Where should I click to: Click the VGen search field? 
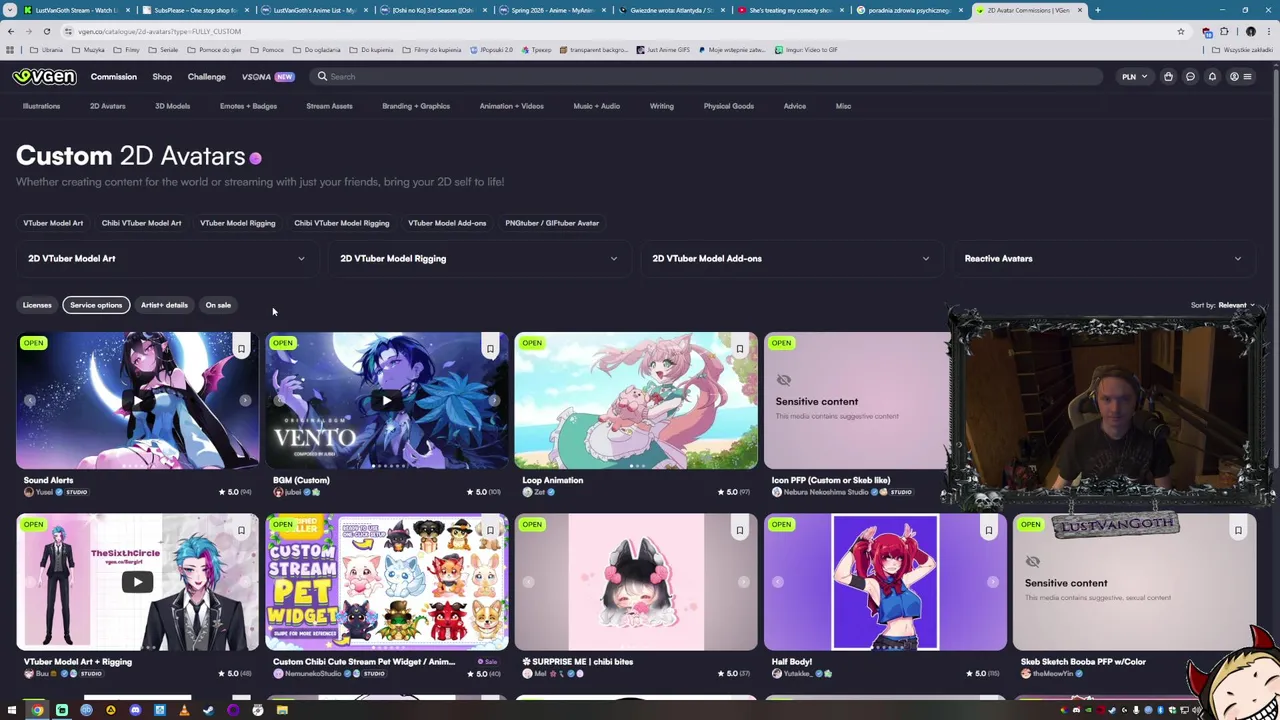coord(705,77)
